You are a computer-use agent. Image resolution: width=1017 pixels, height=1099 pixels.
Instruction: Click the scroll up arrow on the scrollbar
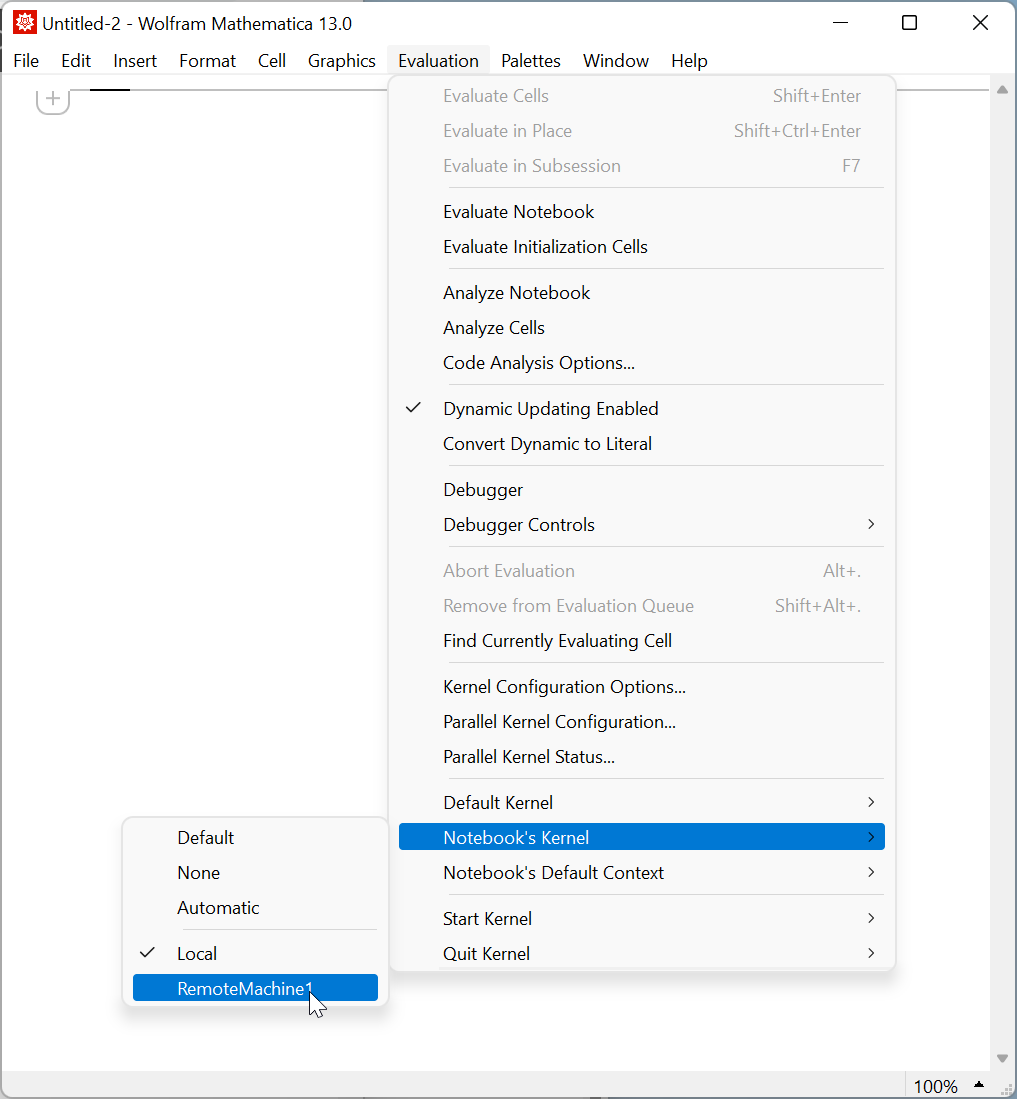pyautogui.click(x=1002, y=89)
